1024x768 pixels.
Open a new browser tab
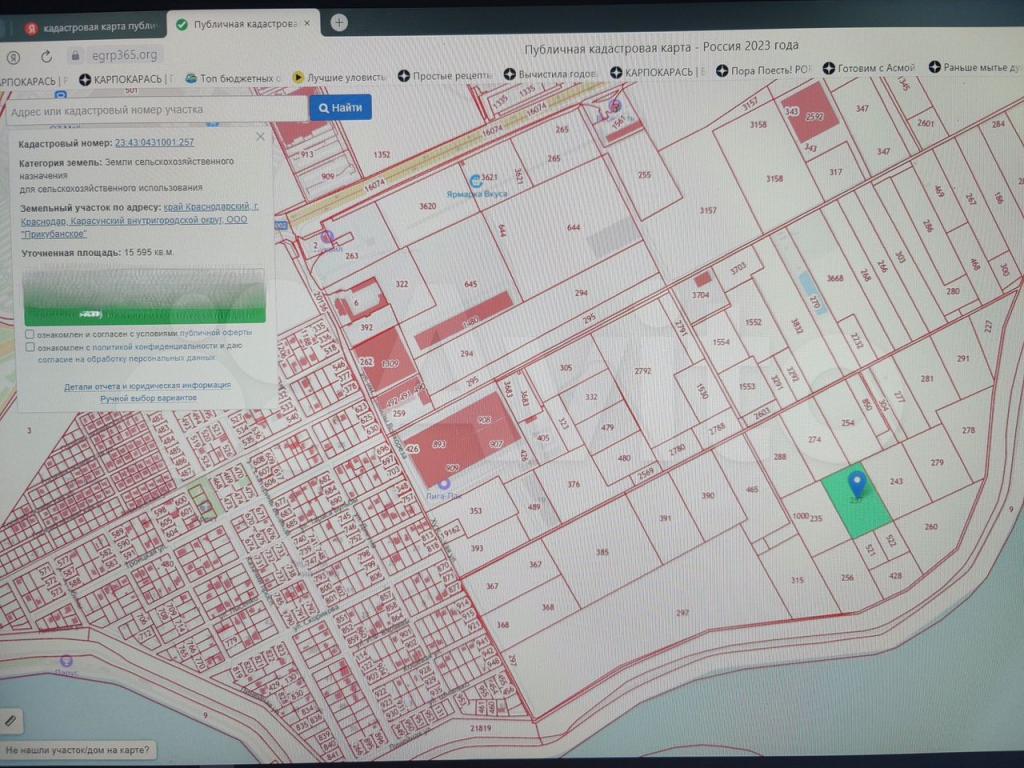pyautogui.click(x=340, y=22)
